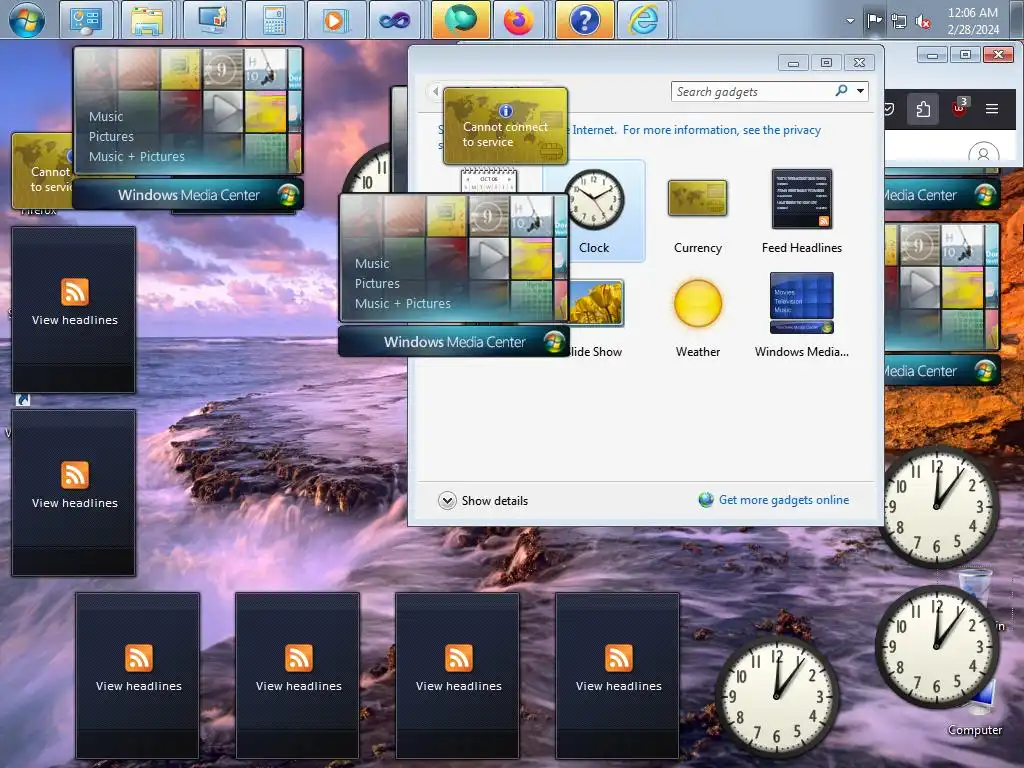
Task: Select the Weather gadget in the gallery
Action: click(x=697, y=319)
